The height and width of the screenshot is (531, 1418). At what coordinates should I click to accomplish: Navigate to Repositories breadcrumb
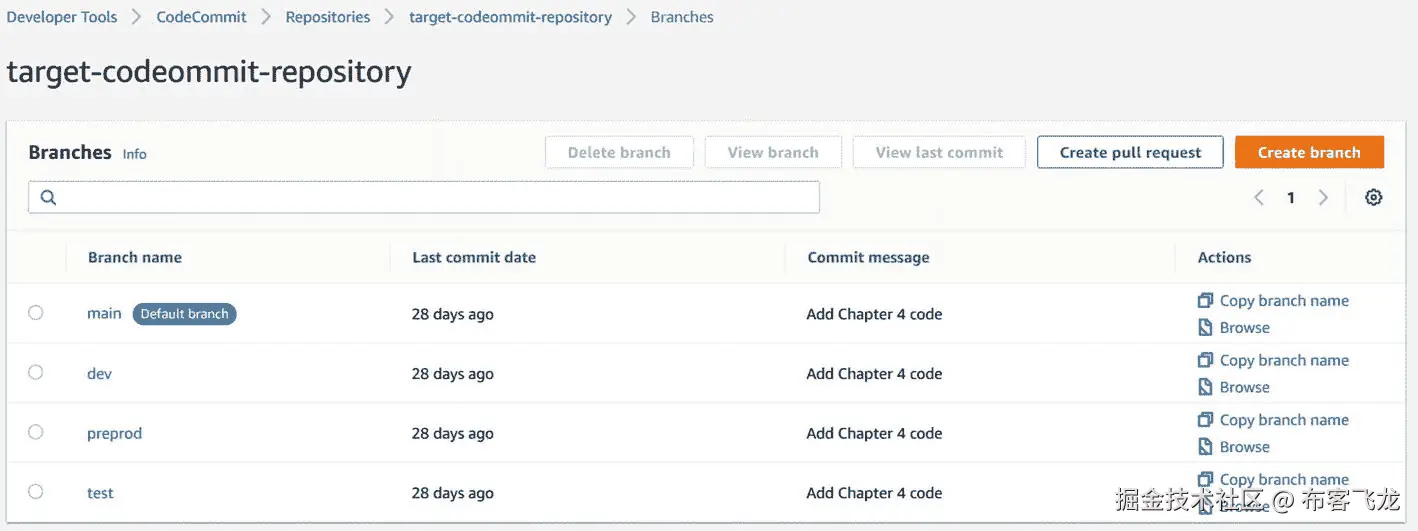point(327,17)
